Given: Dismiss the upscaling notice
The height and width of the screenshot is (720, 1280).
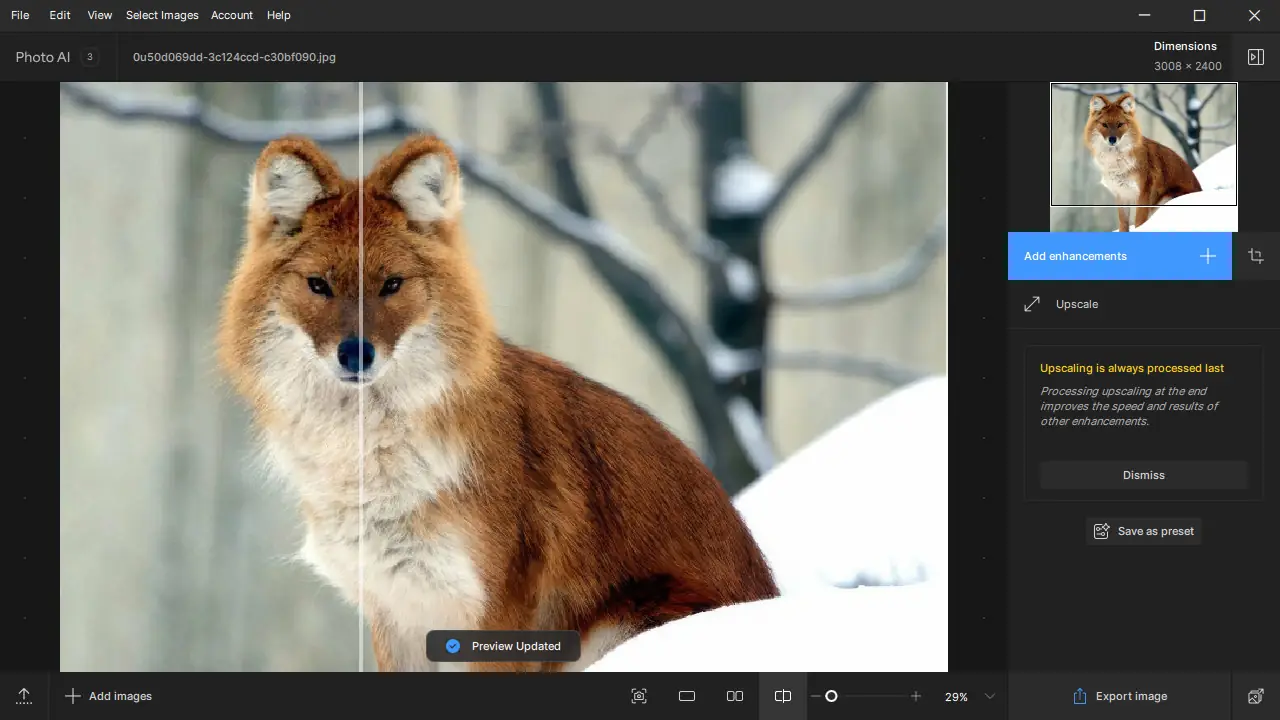Looking at the screenshot, I should pos(1143,475).
